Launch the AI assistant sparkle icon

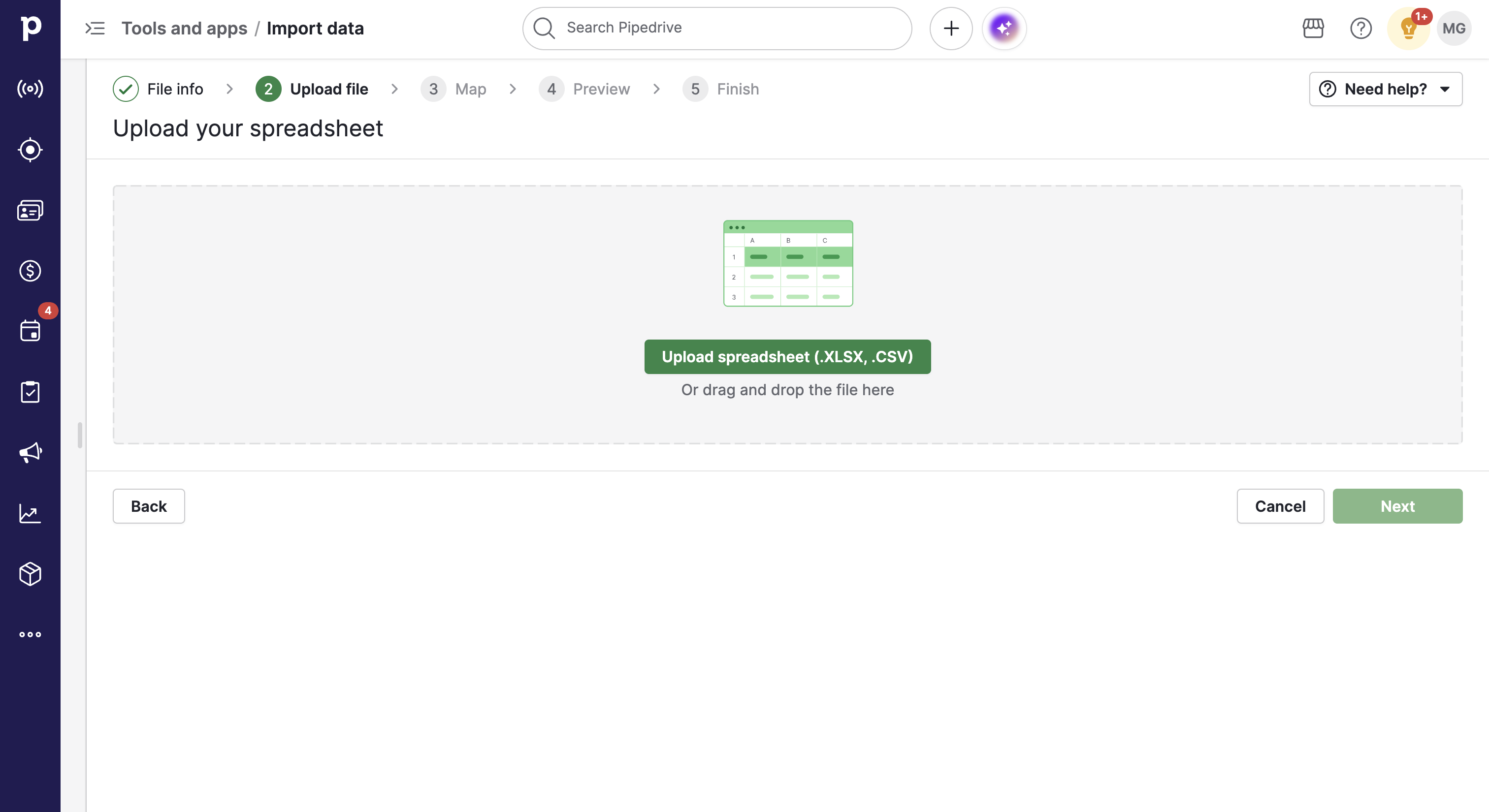point(1004,29)
